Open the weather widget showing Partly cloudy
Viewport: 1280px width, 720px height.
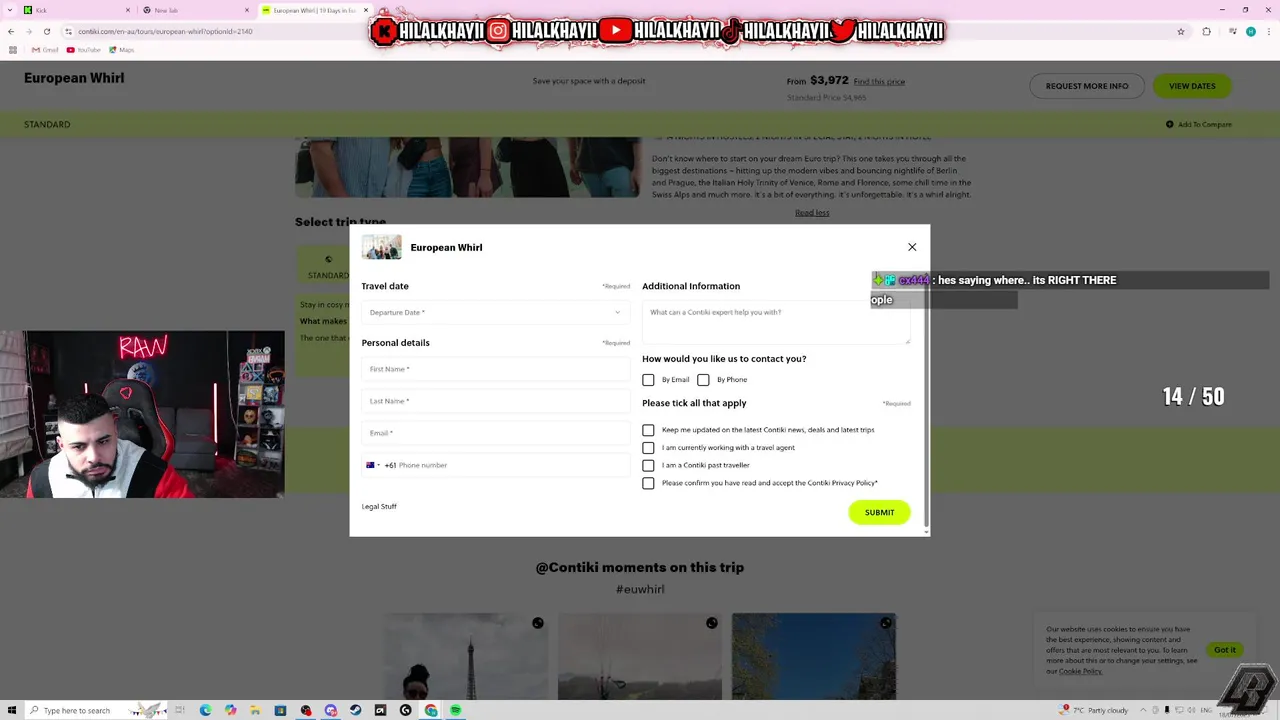[1095, 710]
